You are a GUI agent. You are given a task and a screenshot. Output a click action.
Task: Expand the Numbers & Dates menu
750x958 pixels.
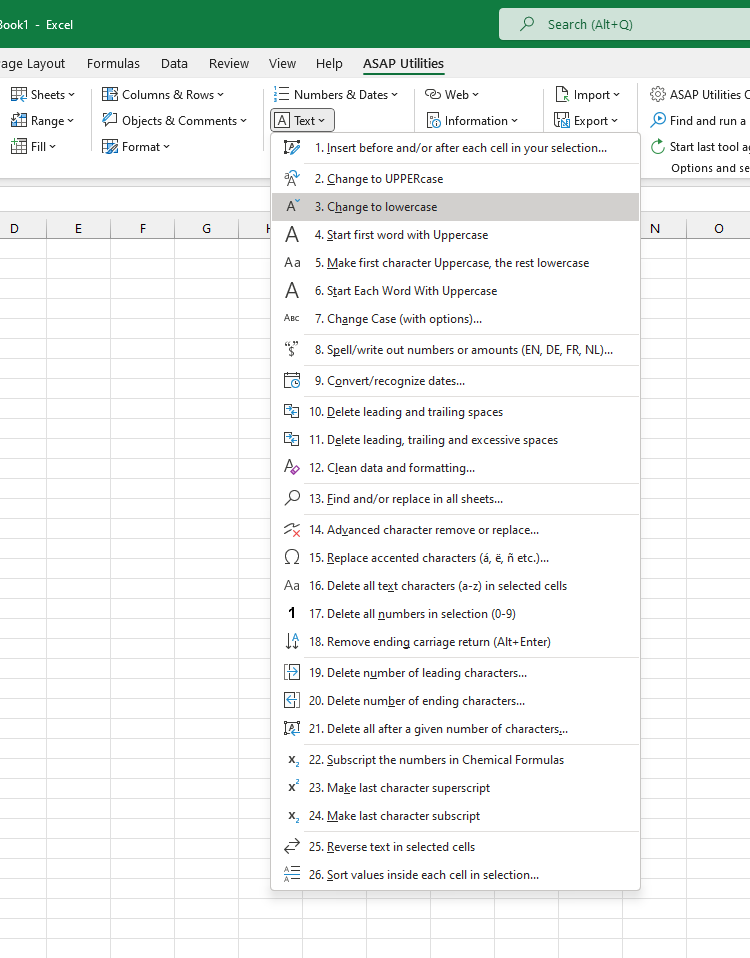[336, 95]
